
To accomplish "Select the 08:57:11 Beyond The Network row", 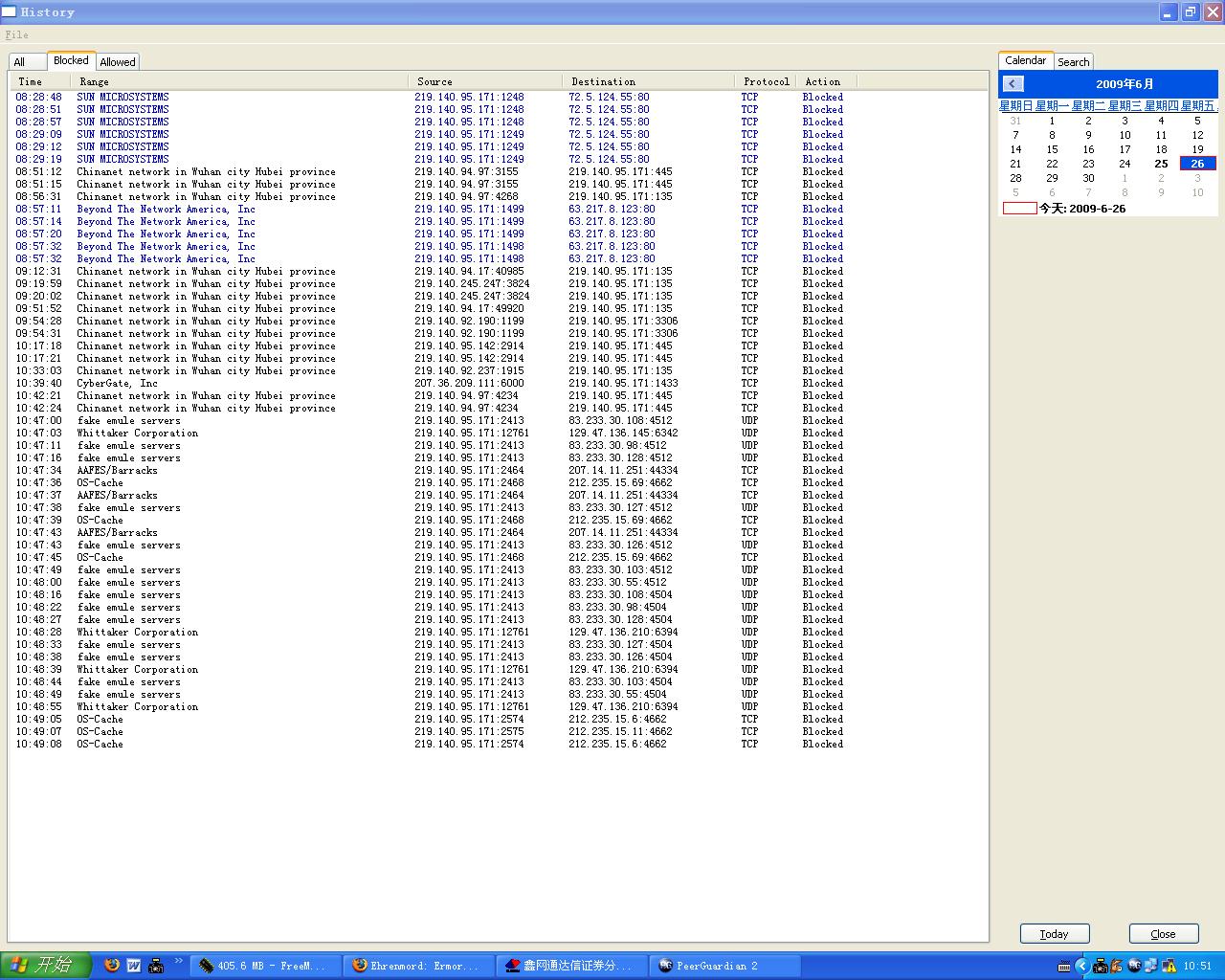I will [498, 209].
